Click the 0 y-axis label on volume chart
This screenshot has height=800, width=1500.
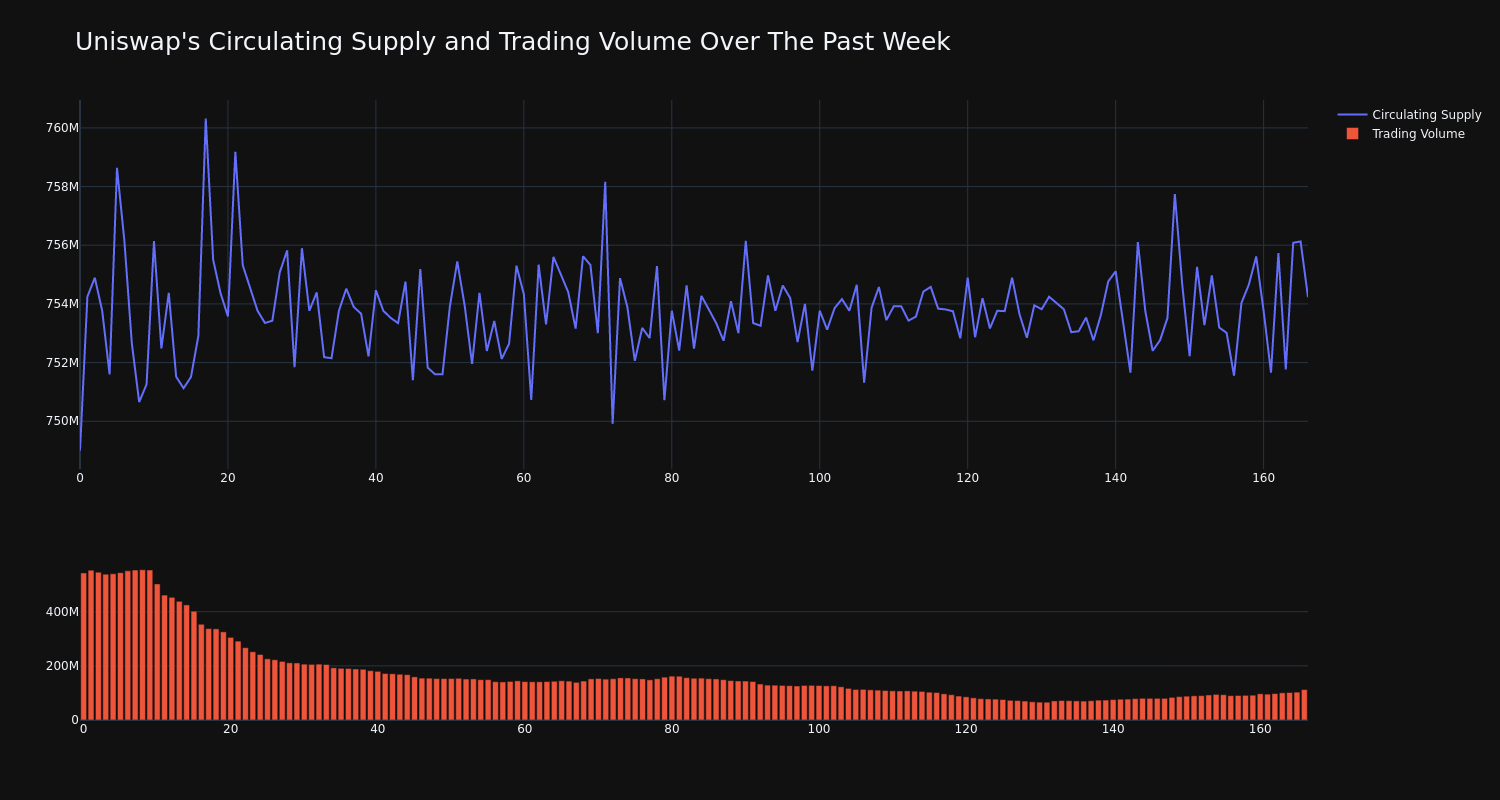(75, 720)
